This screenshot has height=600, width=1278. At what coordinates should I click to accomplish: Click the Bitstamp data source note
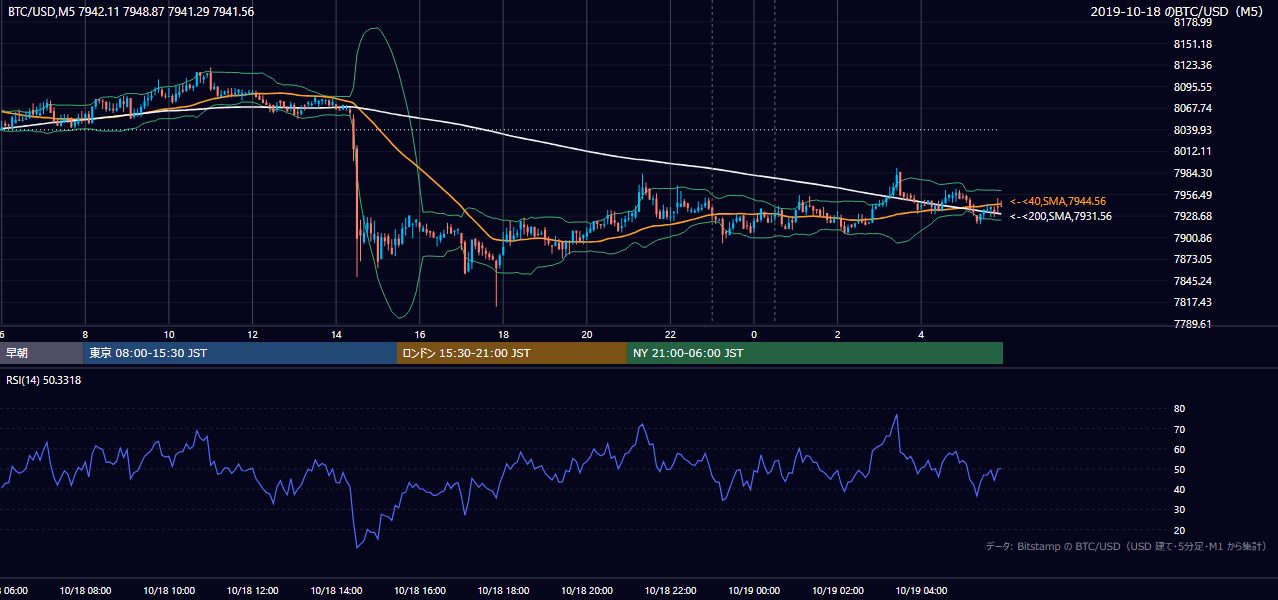coord(1126,546)
